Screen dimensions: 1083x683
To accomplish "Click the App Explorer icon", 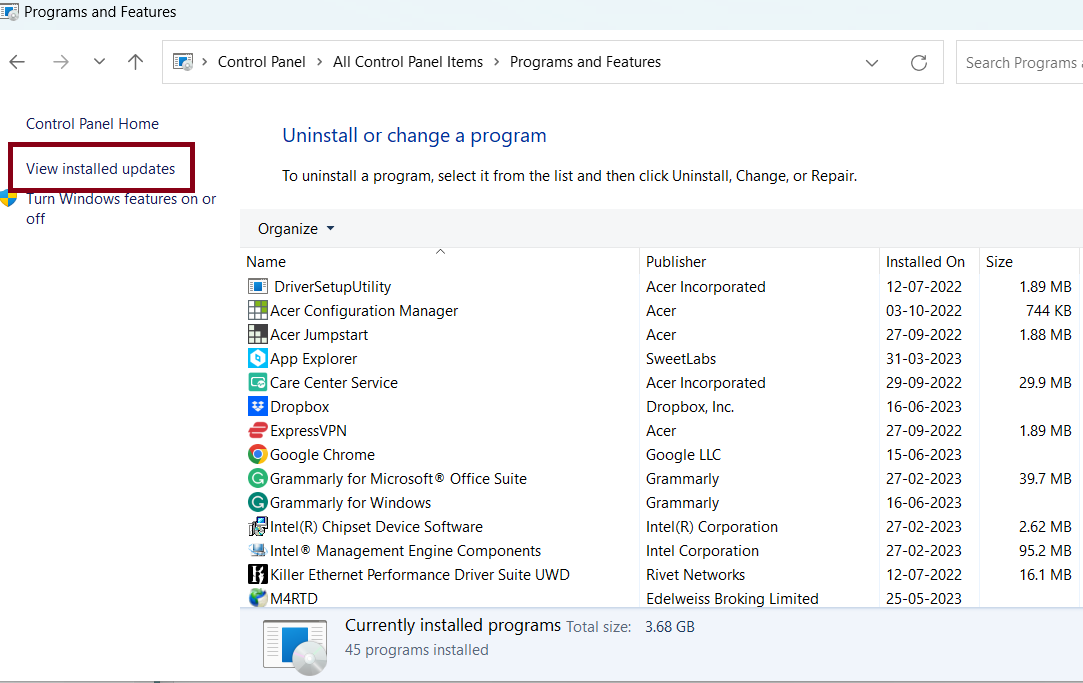I will point(258,358).
